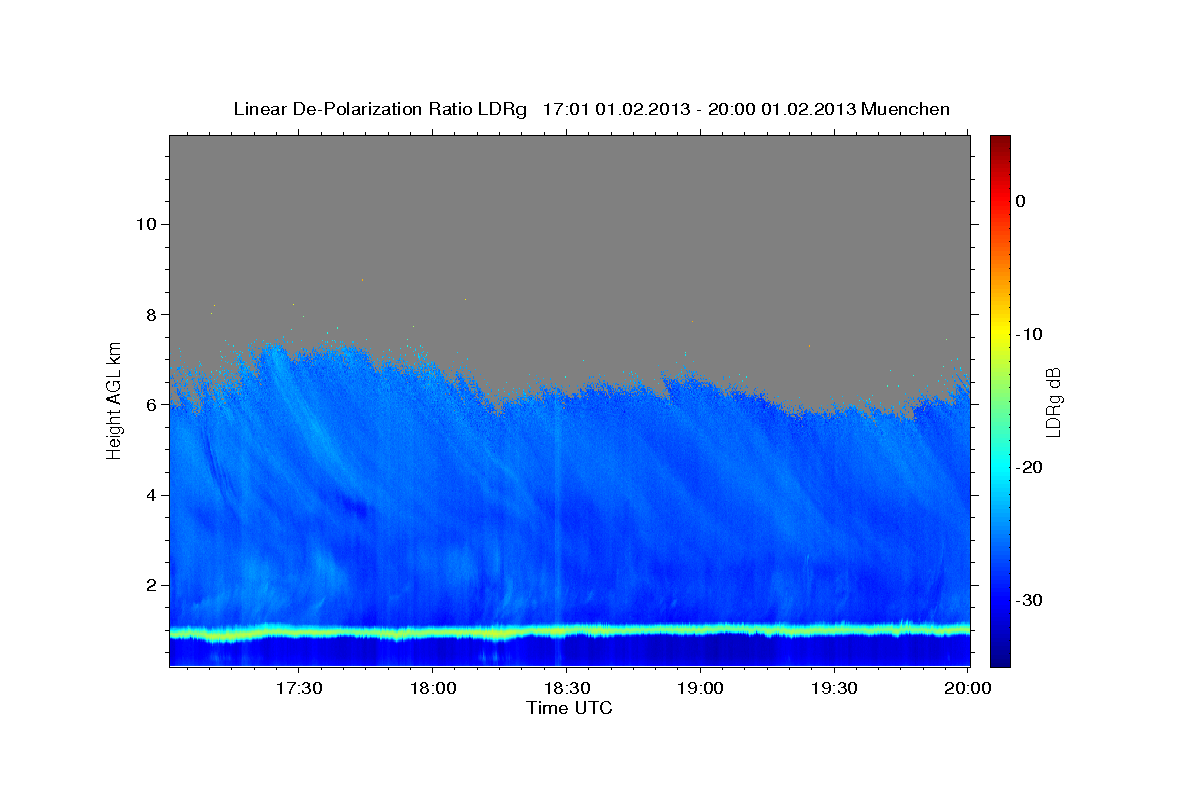Click the 'Time UTC' axis title

569,708
